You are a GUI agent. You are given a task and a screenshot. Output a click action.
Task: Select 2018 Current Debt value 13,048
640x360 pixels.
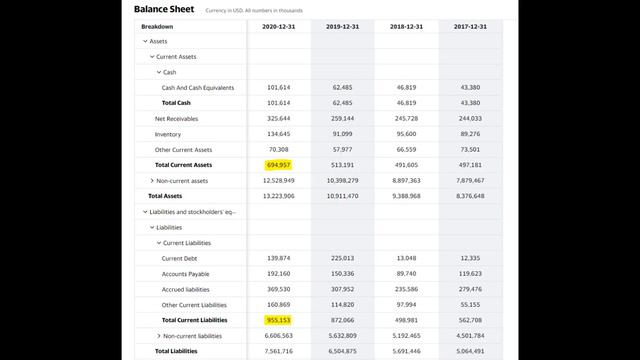click(406, 258)
